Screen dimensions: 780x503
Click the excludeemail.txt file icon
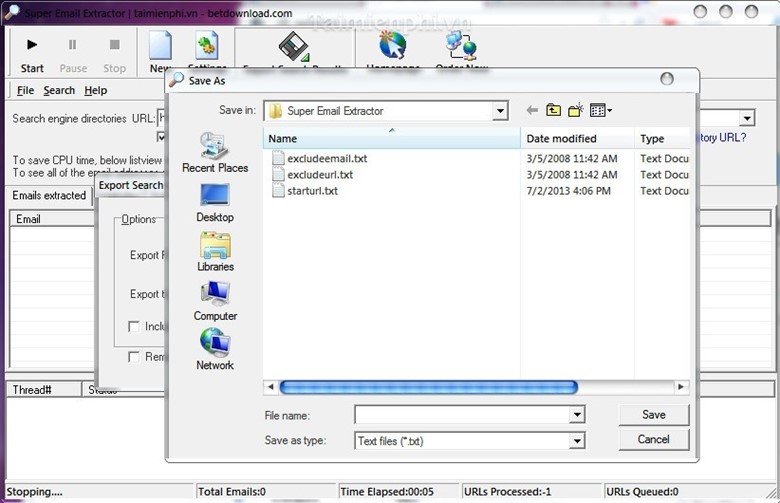click(278, 159)
